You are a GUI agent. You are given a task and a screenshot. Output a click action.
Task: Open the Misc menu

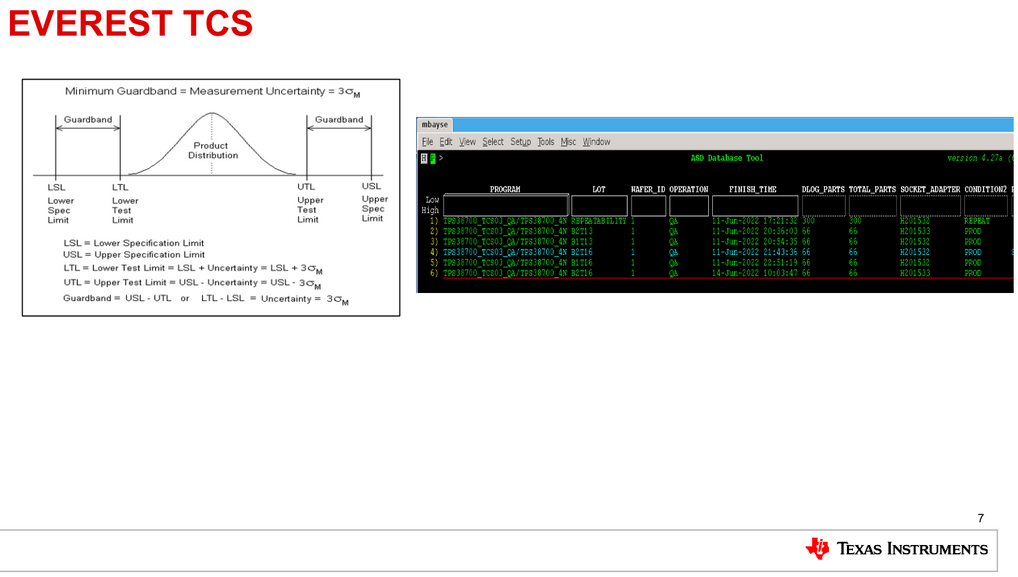click(x=569, y=142)
